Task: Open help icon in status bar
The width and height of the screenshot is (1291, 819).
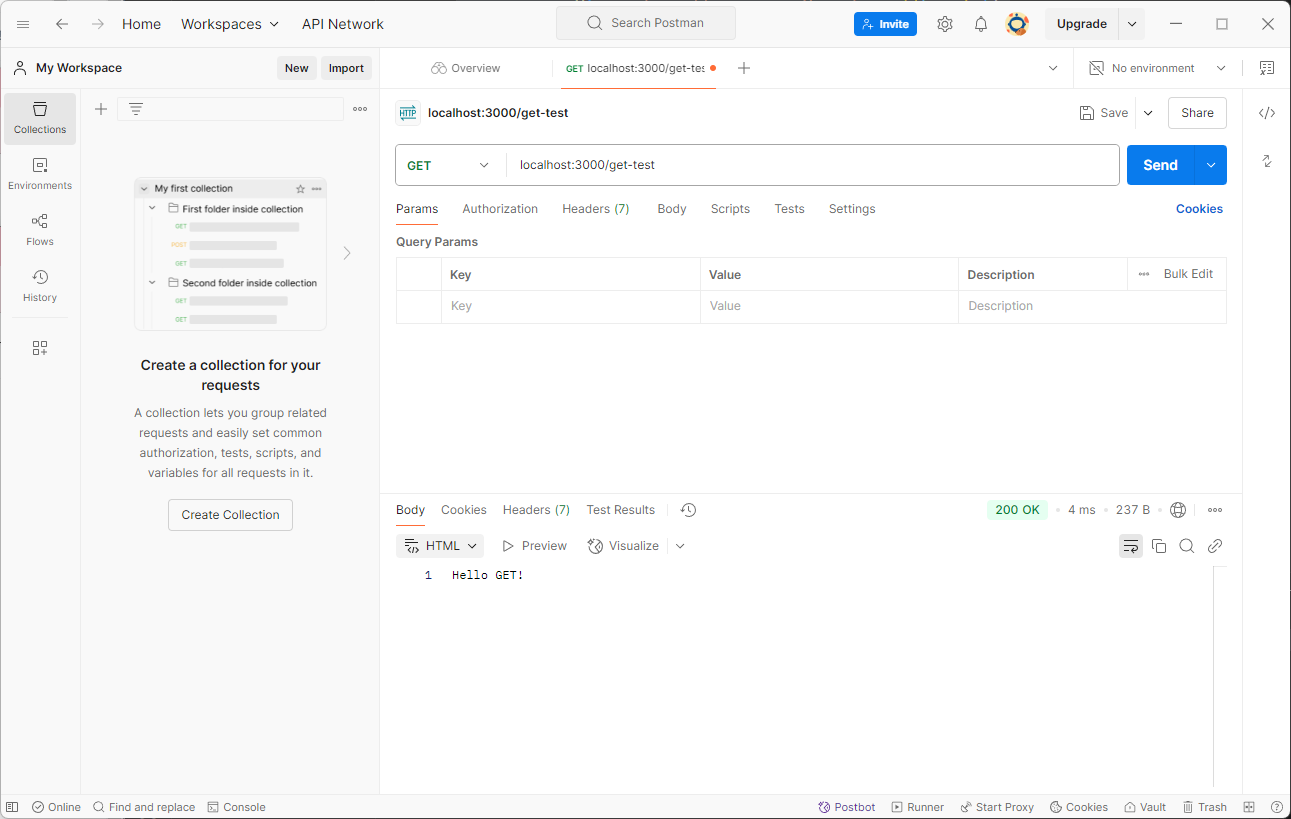Action: 1277,807
